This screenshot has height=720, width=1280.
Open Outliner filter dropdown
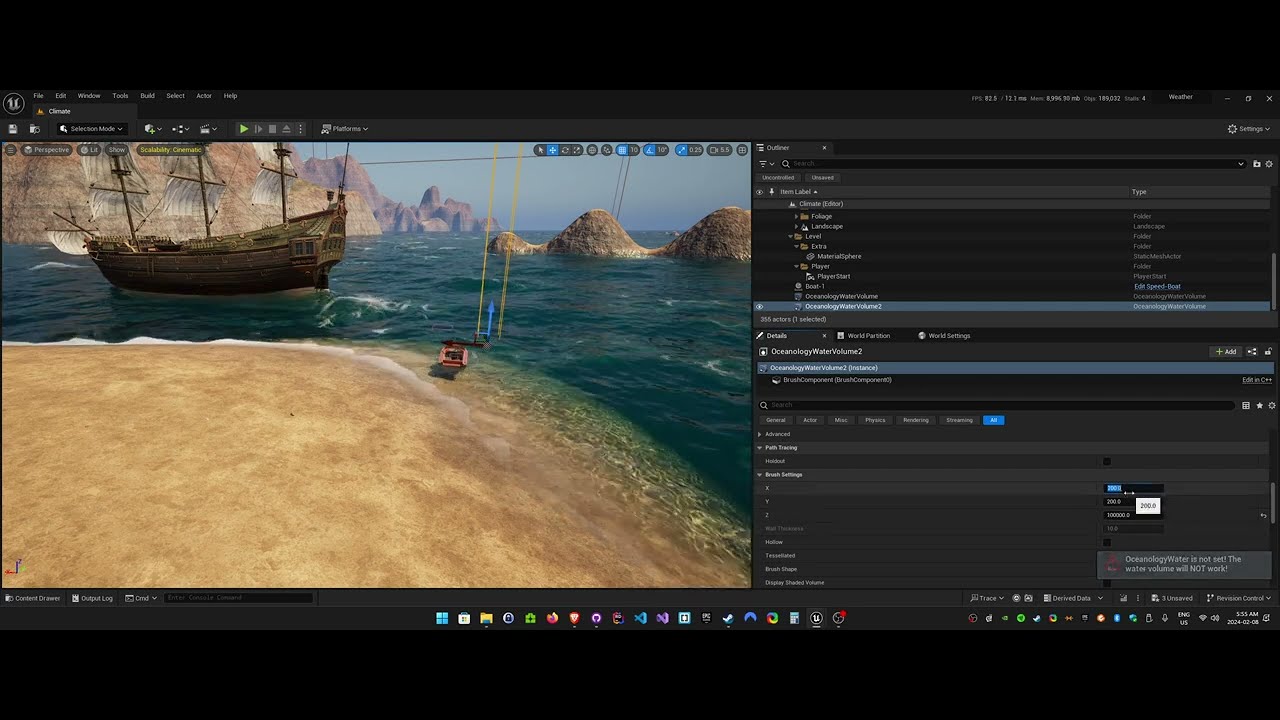(x=765, y=164)
